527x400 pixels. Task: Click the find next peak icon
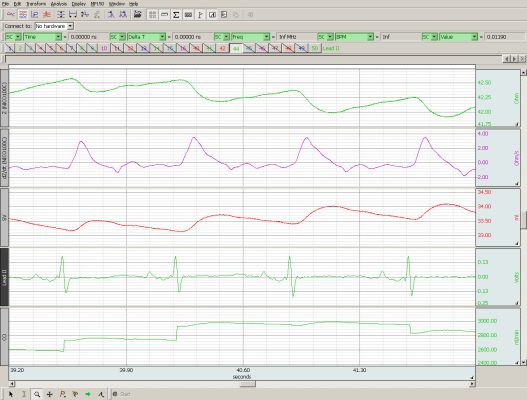coord(123,14)
